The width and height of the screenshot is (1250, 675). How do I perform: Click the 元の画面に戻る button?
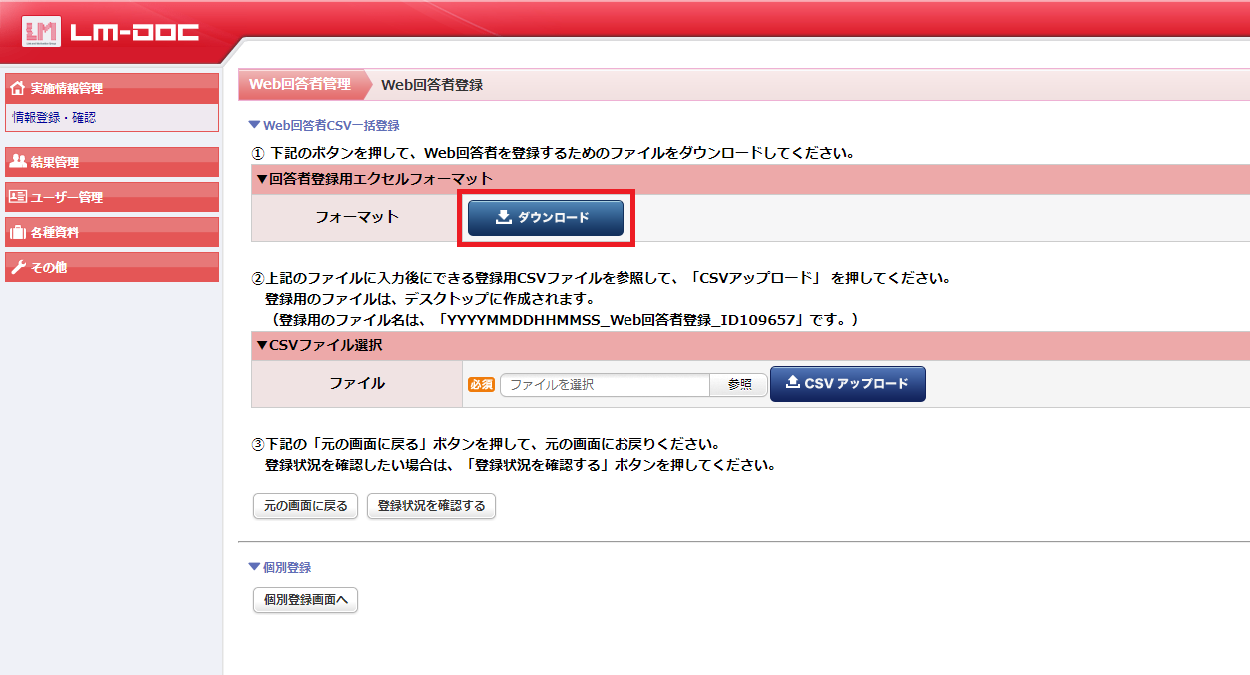[x=305, y=506]
